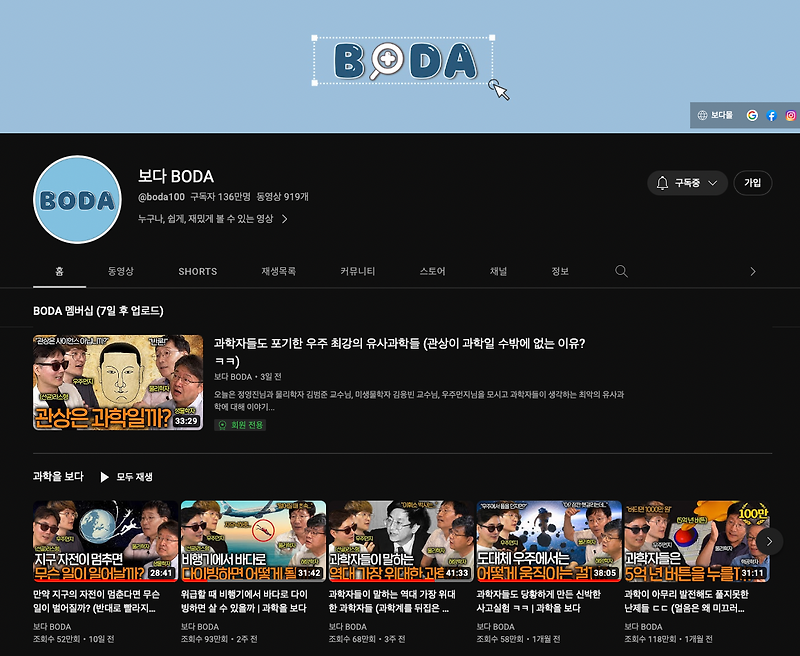Click the play icon beside 모두 재생
Image resolution: width=800 pixels, height=656 pixels.
(x=105, y=477)
